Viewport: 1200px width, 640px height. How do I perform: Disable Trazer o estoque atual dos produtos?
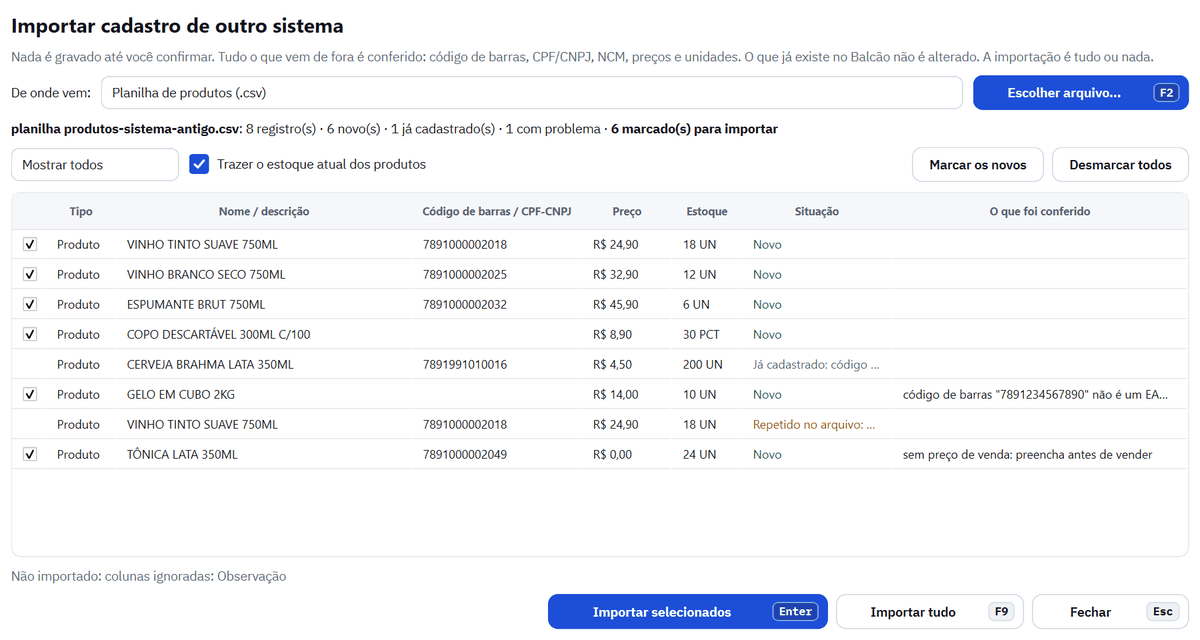(x=199, y=164)
